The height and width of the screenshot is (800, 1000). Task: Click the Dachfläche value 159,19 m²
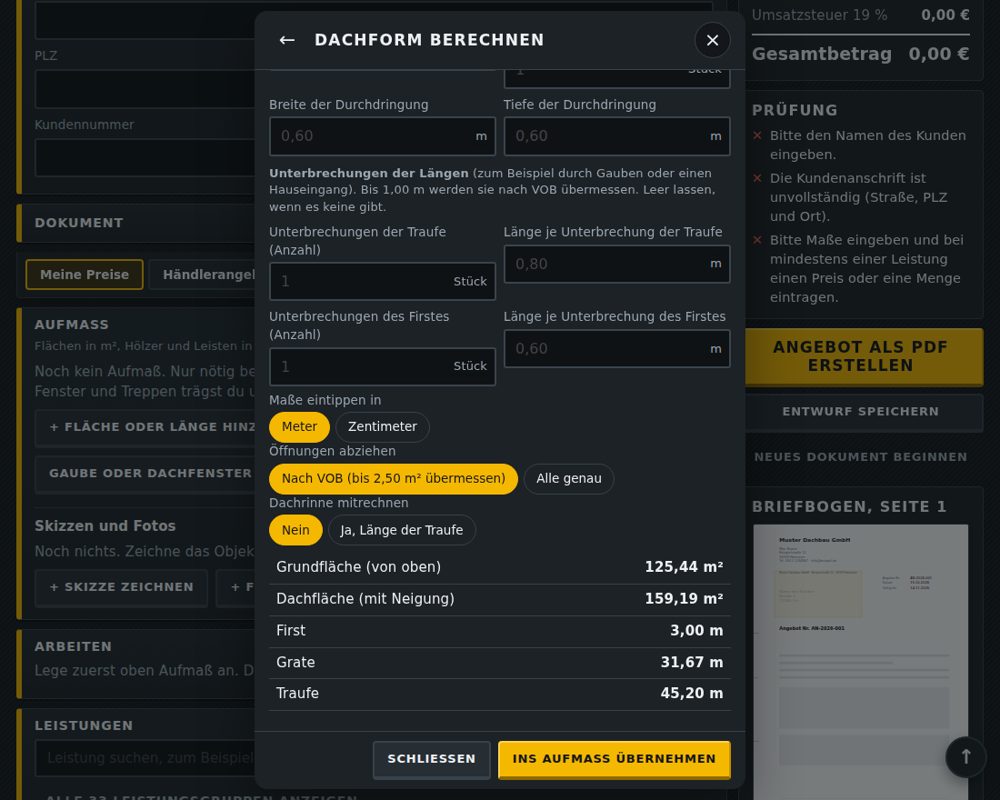684,599
